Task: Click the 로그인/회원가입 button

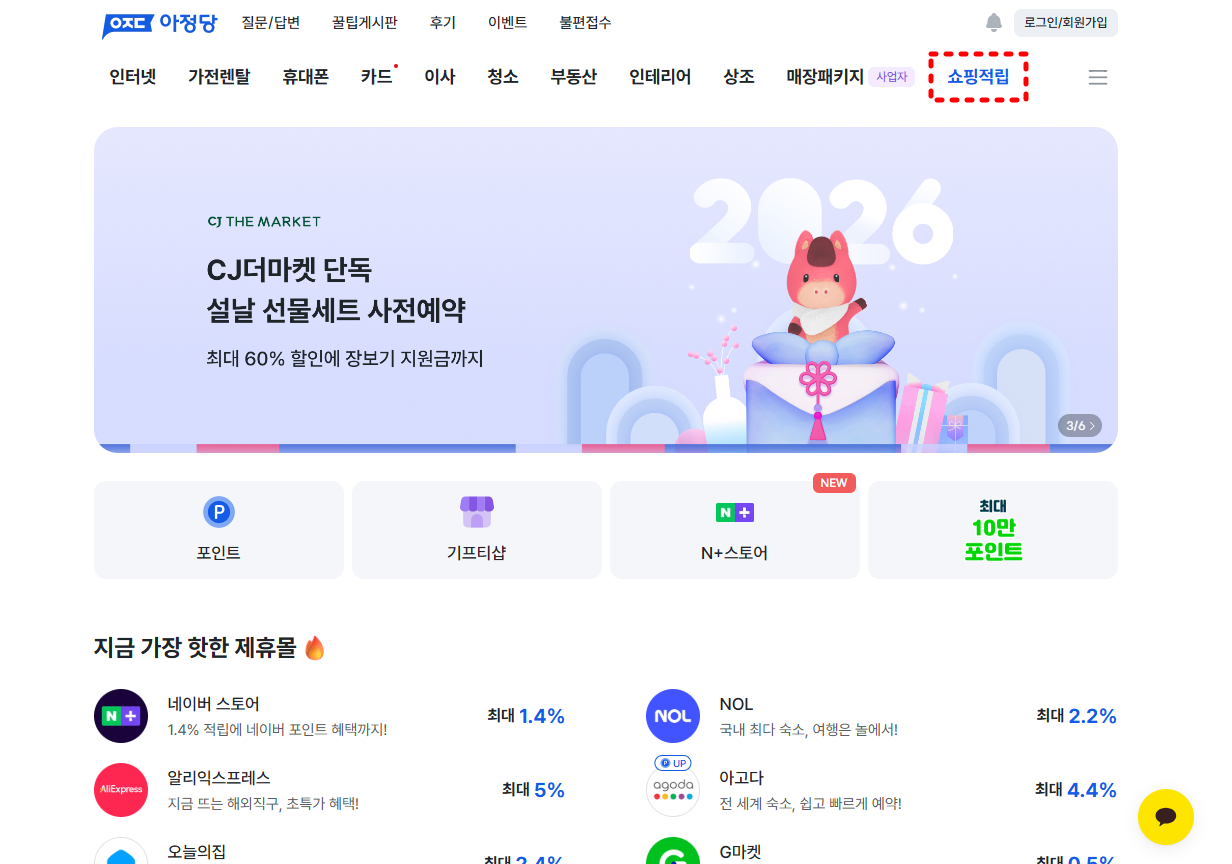Action: [1066, 23]
